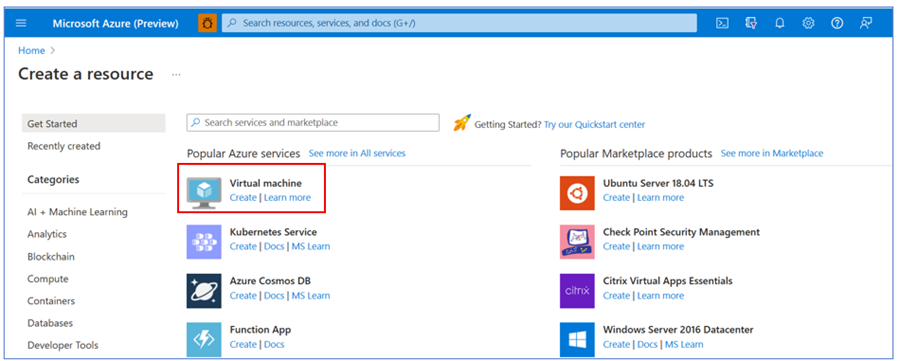Open the Compute category
Screen dimensions: 900x361
pos(48,279)
